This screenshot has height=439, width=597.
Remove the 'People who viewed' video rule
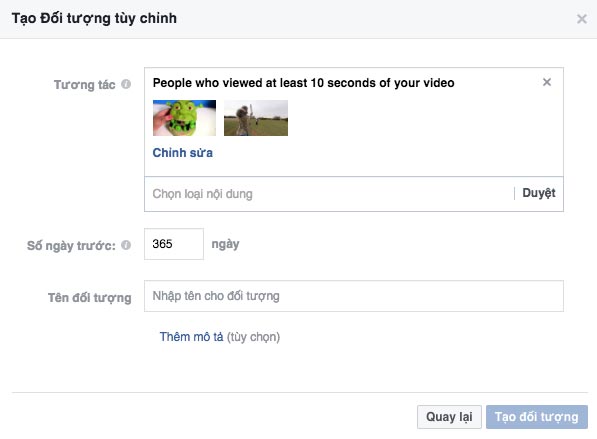547,82
